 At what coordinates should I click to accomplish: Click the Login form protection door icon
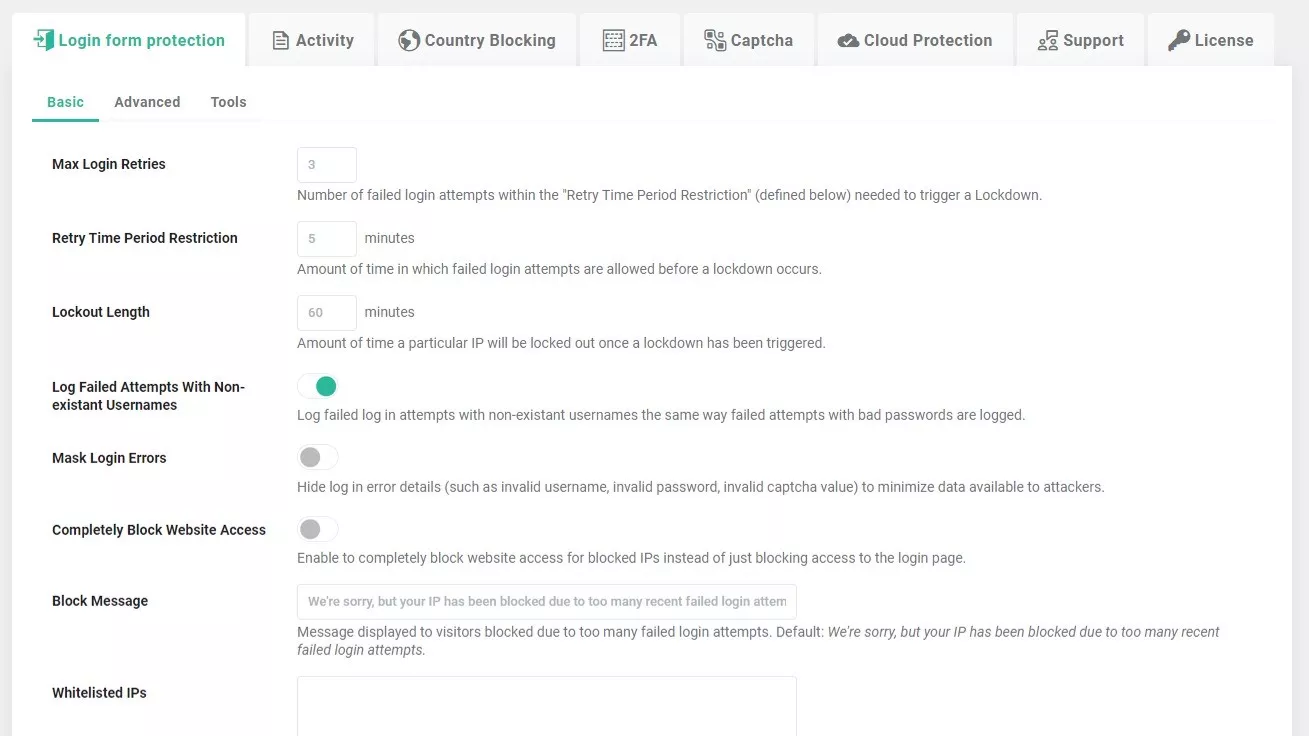pyautogui.click(x=43, y=40)
